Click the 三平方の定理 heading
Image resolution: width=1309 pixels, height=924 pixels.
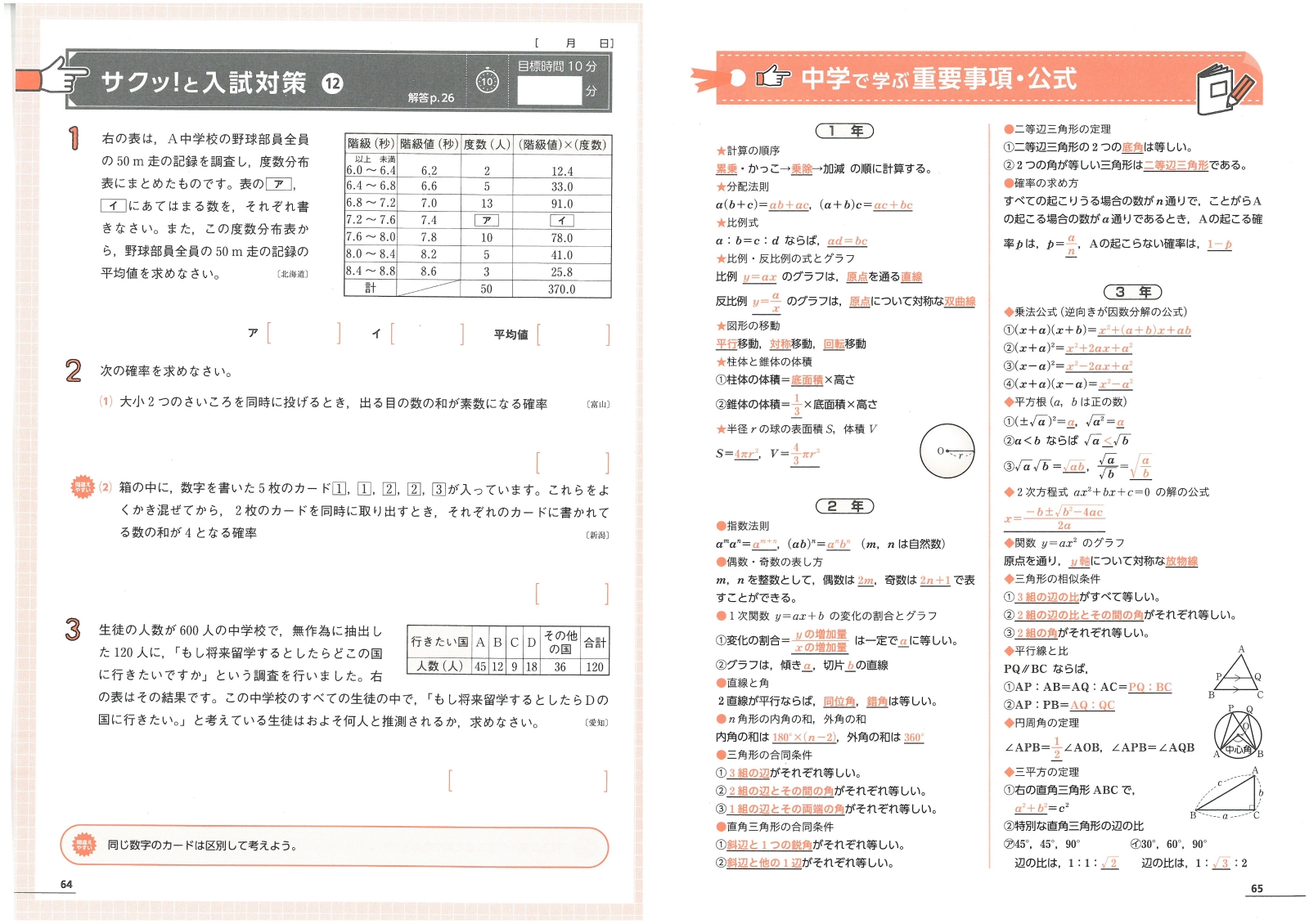point(1041,772)
